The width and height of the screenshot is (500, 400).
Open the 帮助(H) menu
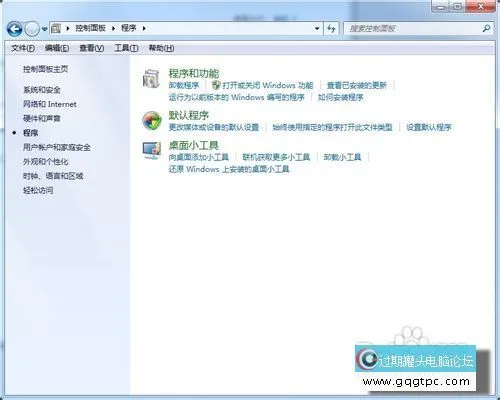click(x=161, y=48)
